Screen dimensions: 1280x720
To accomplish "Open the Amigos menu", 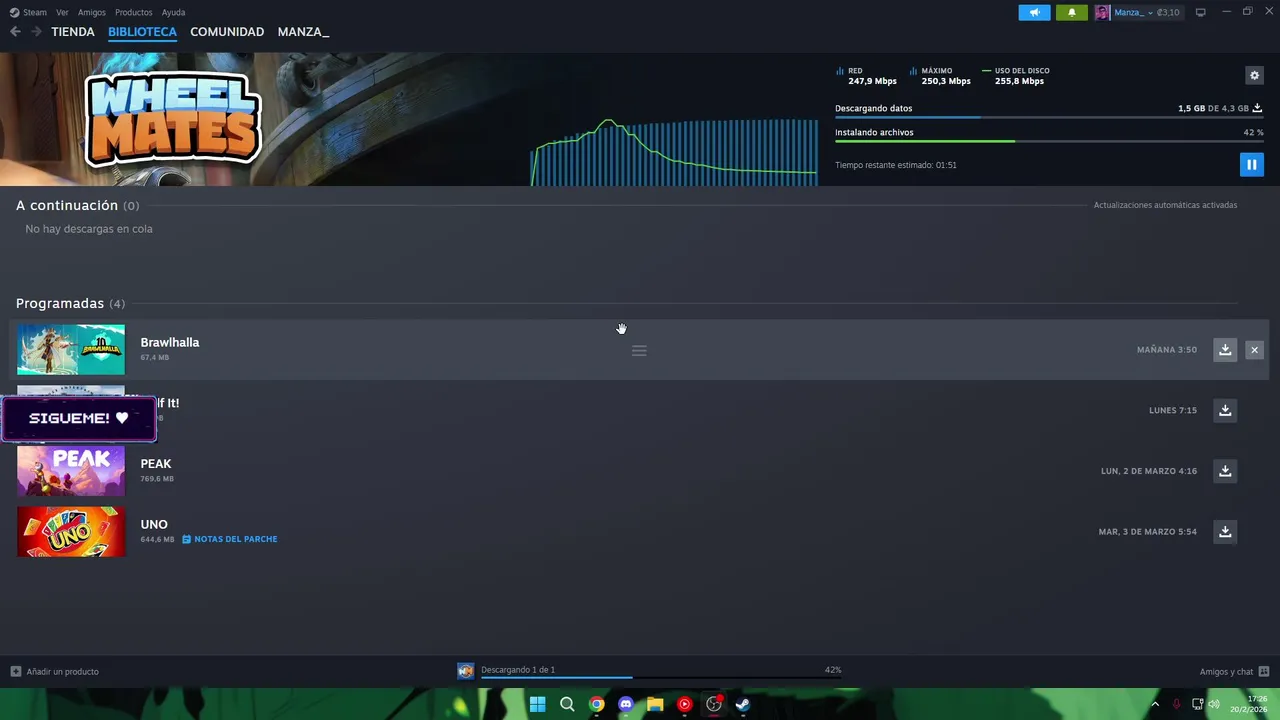I will point(92,12).
